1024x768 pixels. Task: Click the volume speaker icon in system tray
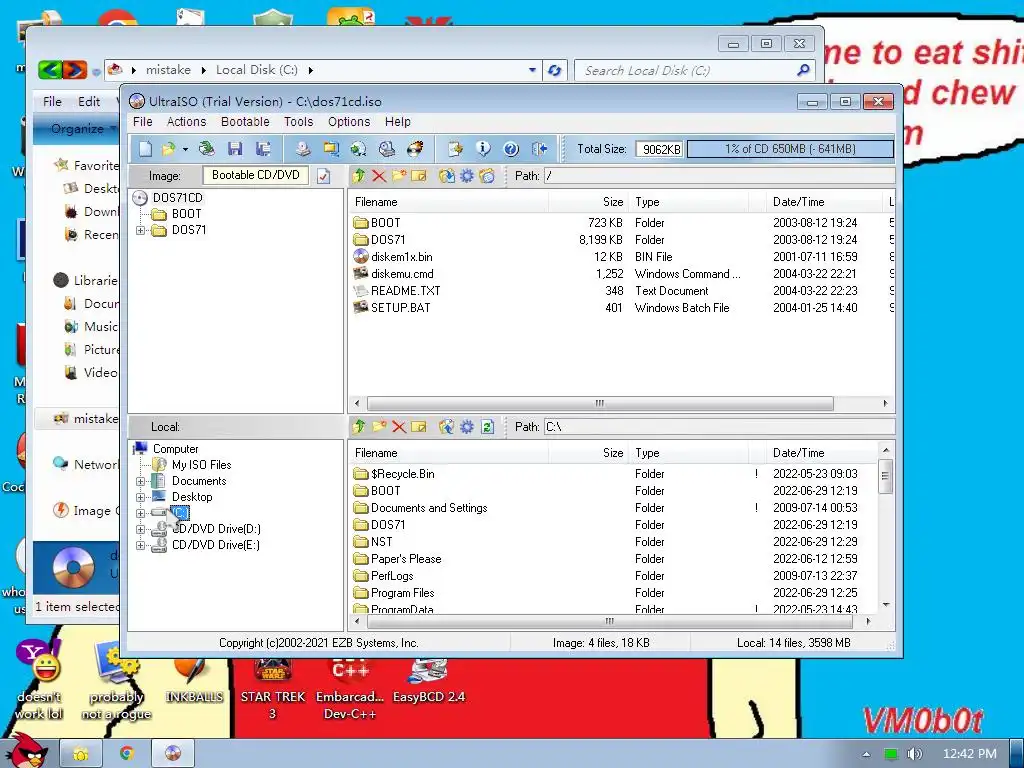click(x=915, y=754)
